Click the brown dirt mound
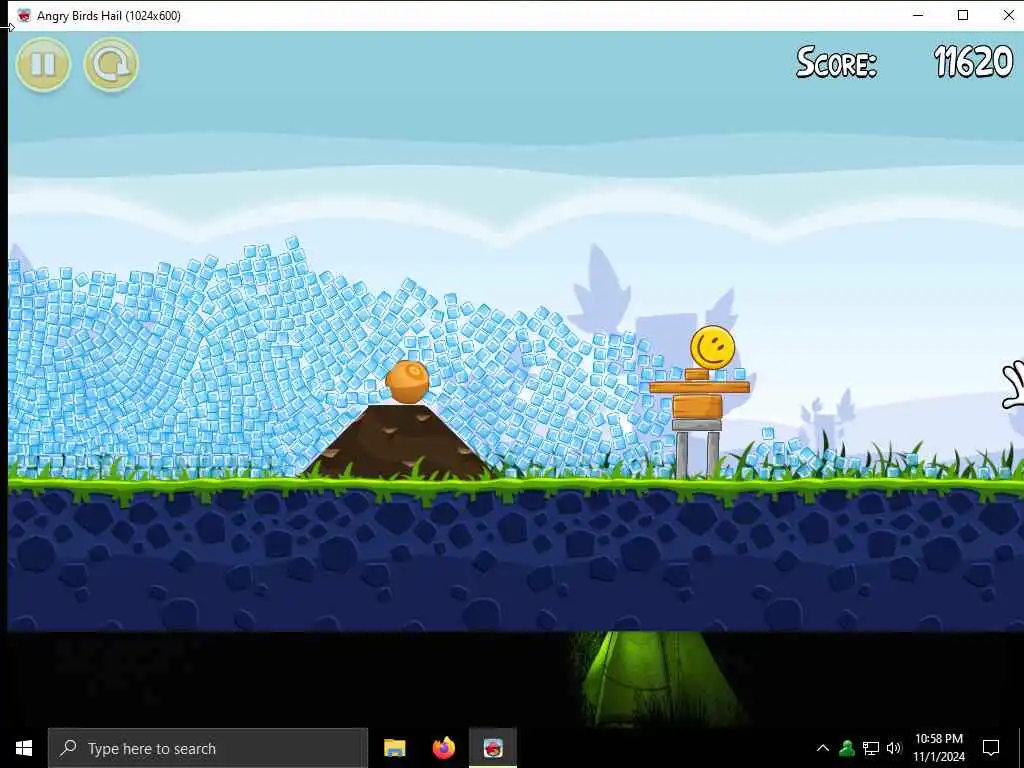 point(398,441)
